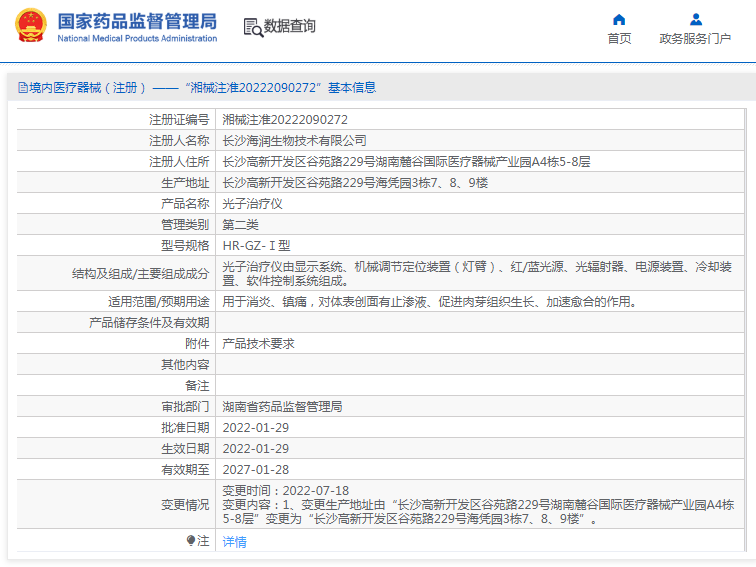
Task: Click the 注册人名称 label
Action: [x=179, y=141]
